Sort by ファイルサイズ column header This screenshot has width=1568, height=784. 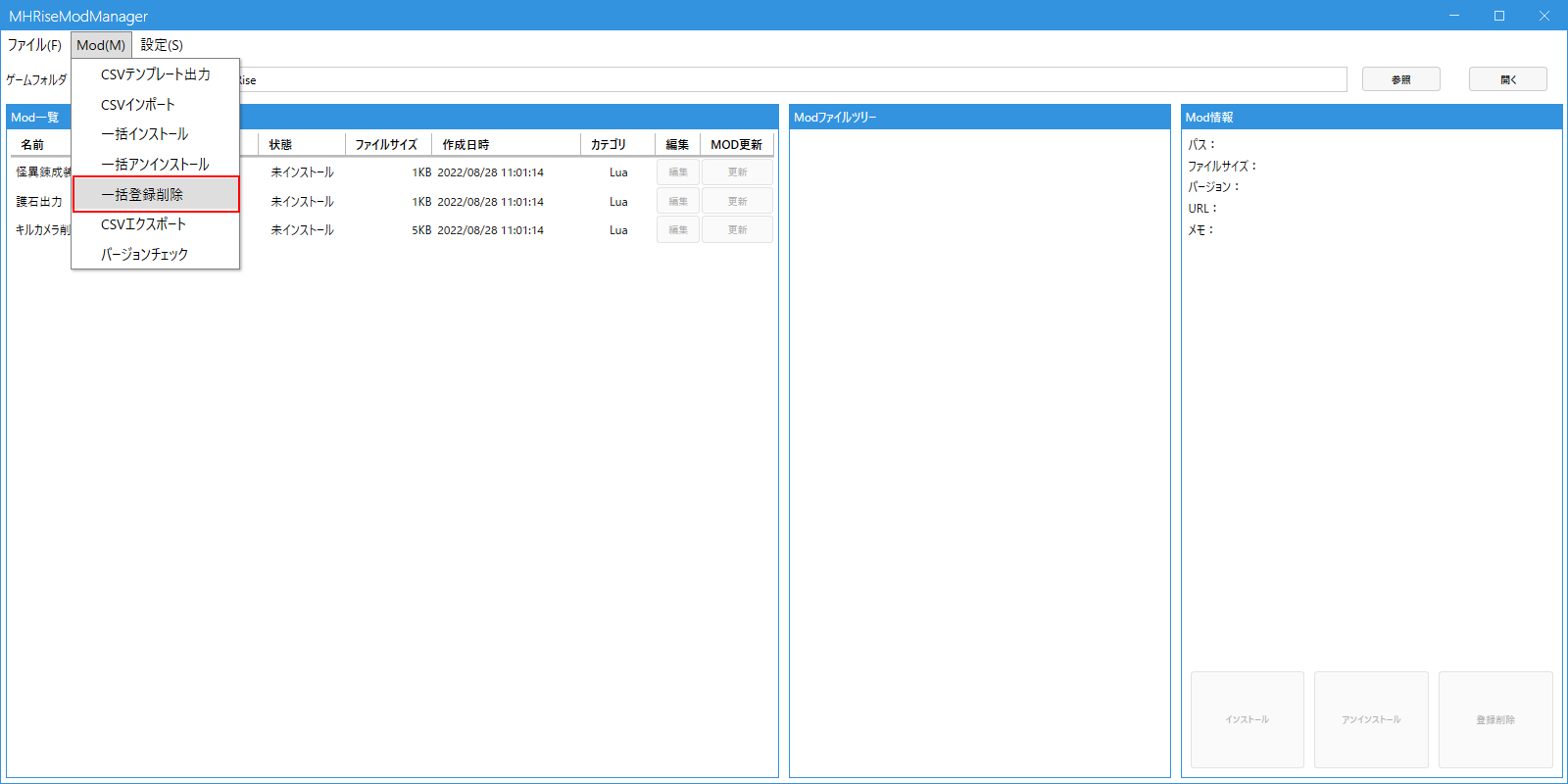coord(386,145)
